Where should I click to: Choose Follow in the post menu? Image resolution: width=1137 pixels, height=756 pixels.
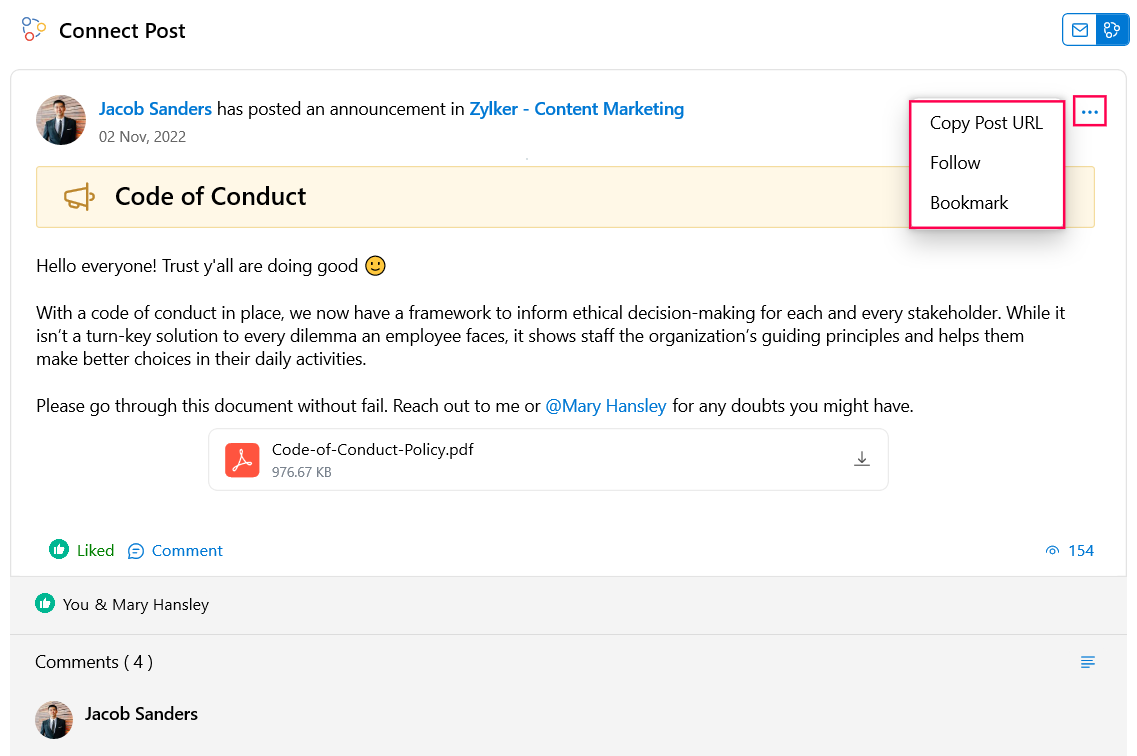tap(955, 163)
